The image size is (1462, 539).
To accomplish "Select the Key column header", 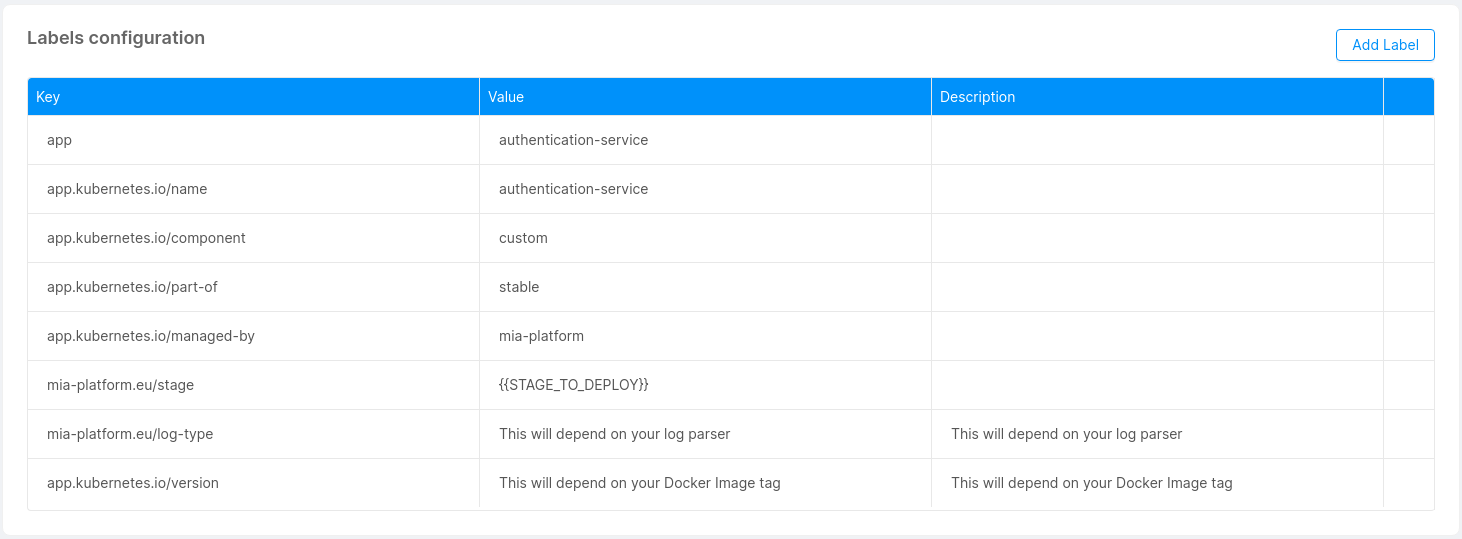I will pos(48,97).
